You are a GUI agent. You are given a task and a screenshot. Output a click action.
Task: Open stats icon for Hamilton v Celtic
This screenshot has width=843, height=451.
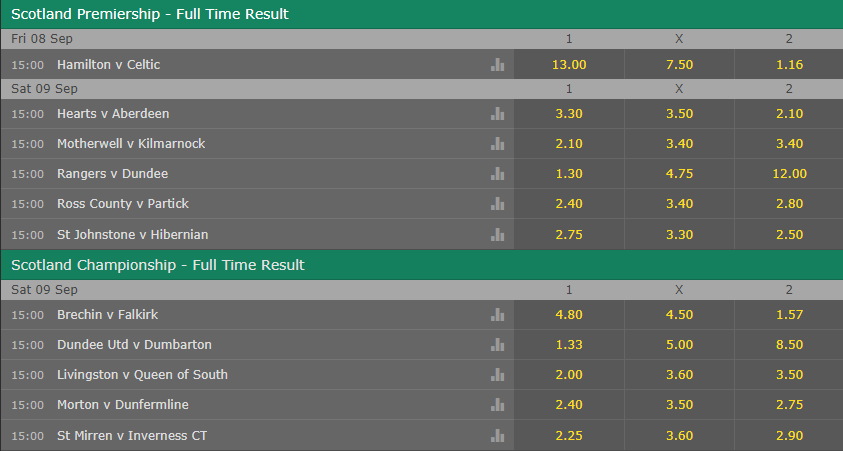click(497, 65)
